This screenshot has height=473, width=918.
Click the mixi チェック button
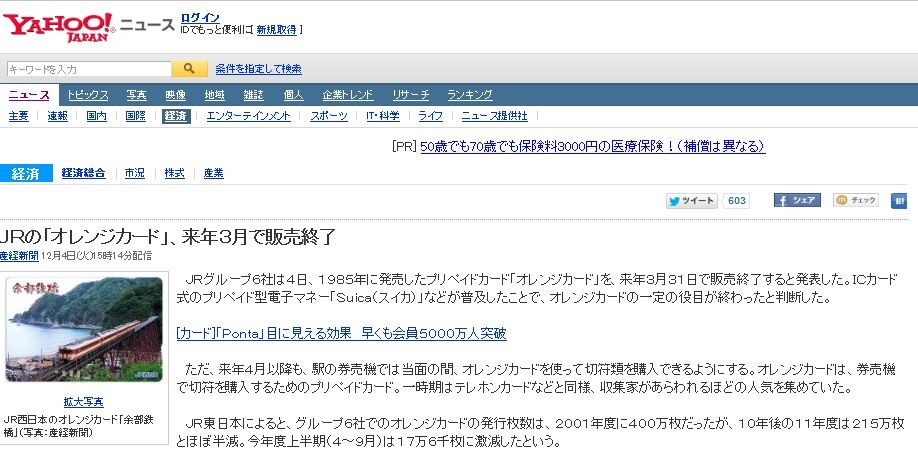tap(856, 200)
